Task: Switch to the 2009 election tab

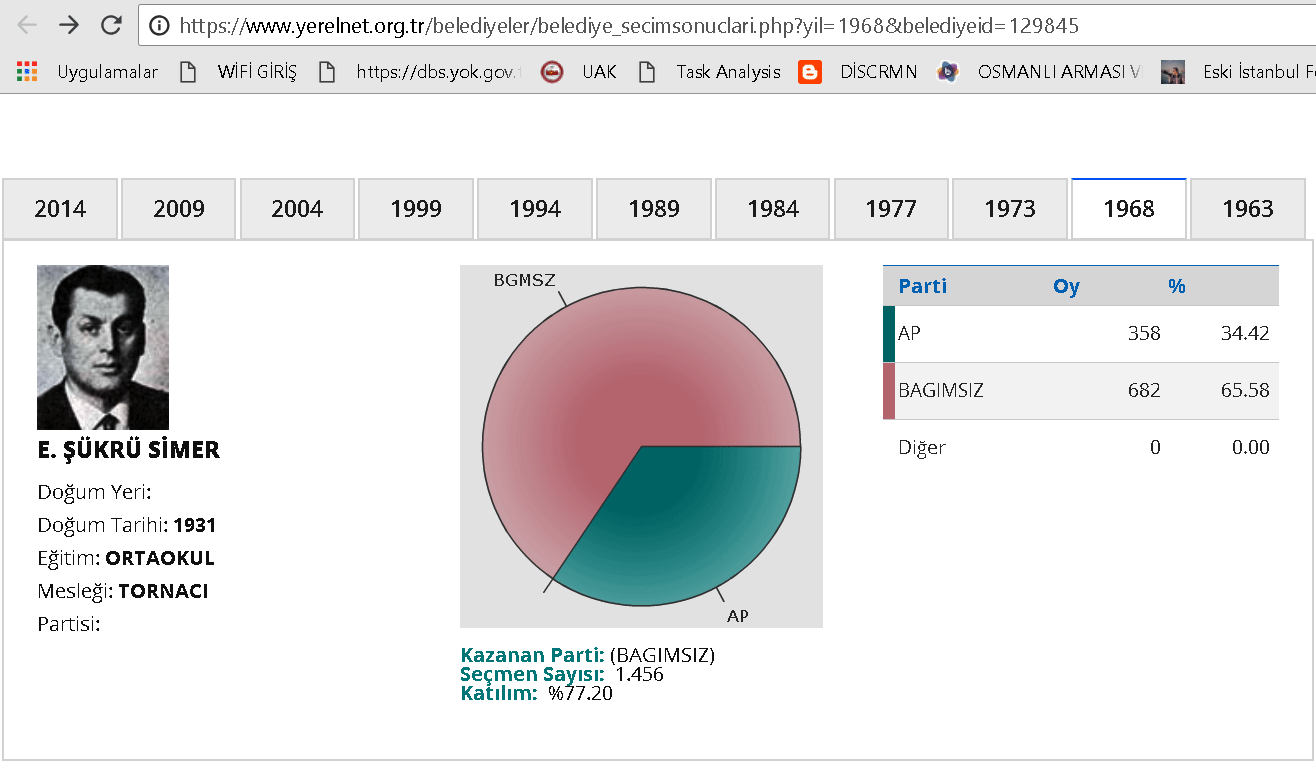Action: point(179,209)
